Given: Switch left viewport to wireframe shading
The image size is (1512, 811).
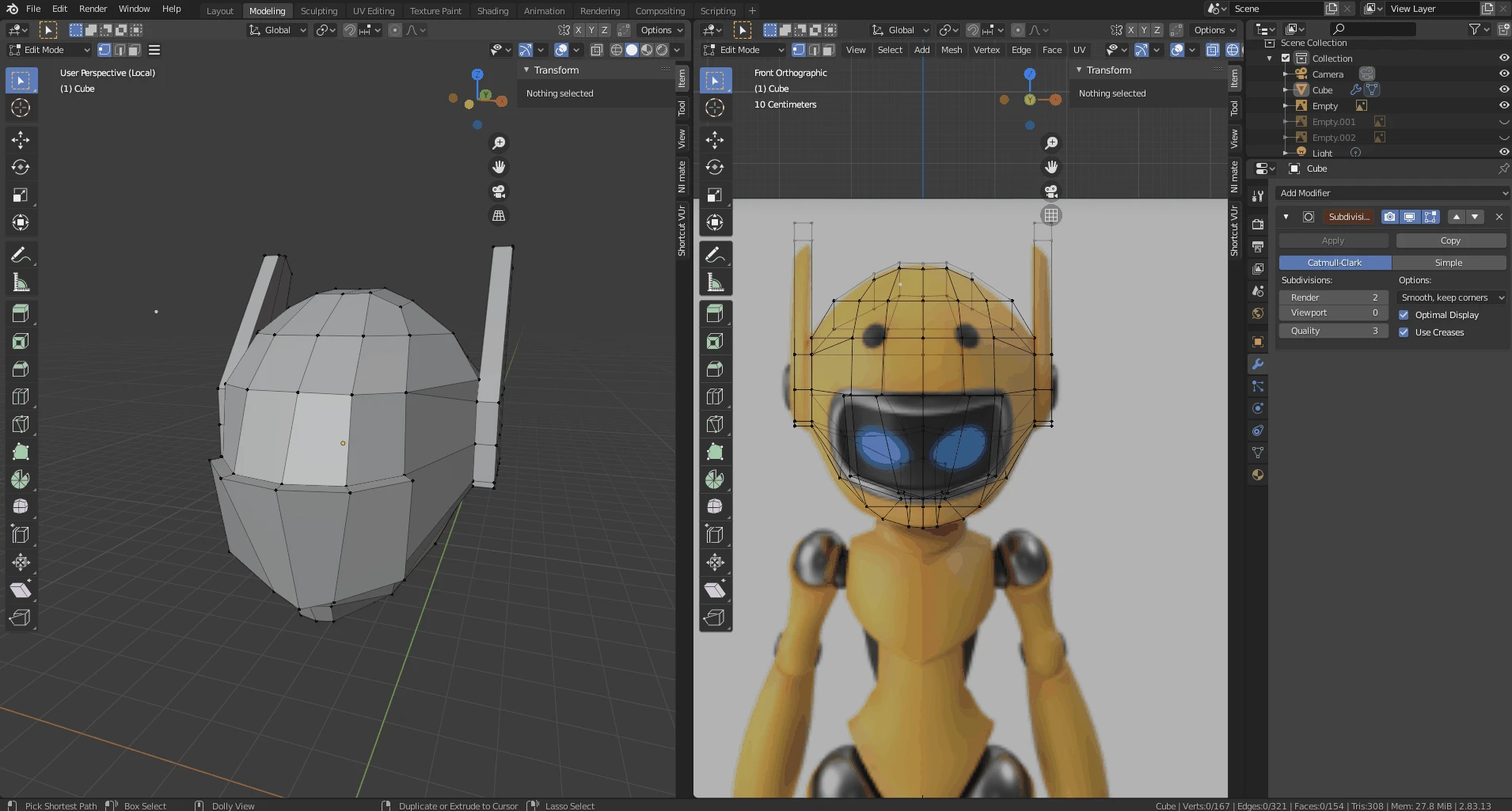Looking at the screenshot, I should [x=617, y=50].
